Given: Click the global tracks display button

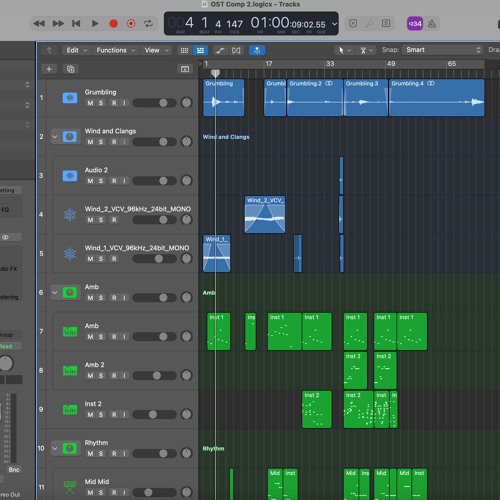Looking at the screenshot, I should click(185, 69).
